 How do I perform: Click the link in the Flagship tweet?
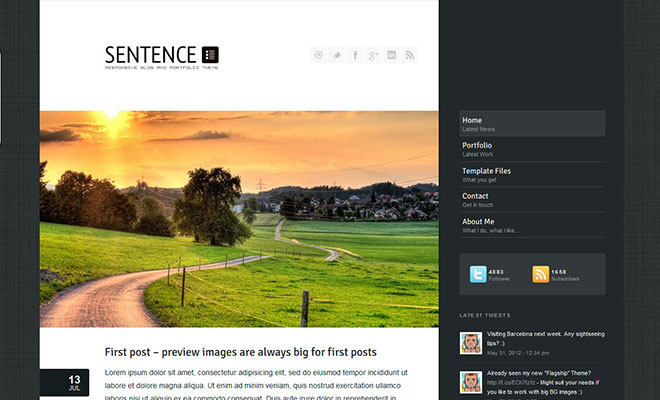point(511,383)
